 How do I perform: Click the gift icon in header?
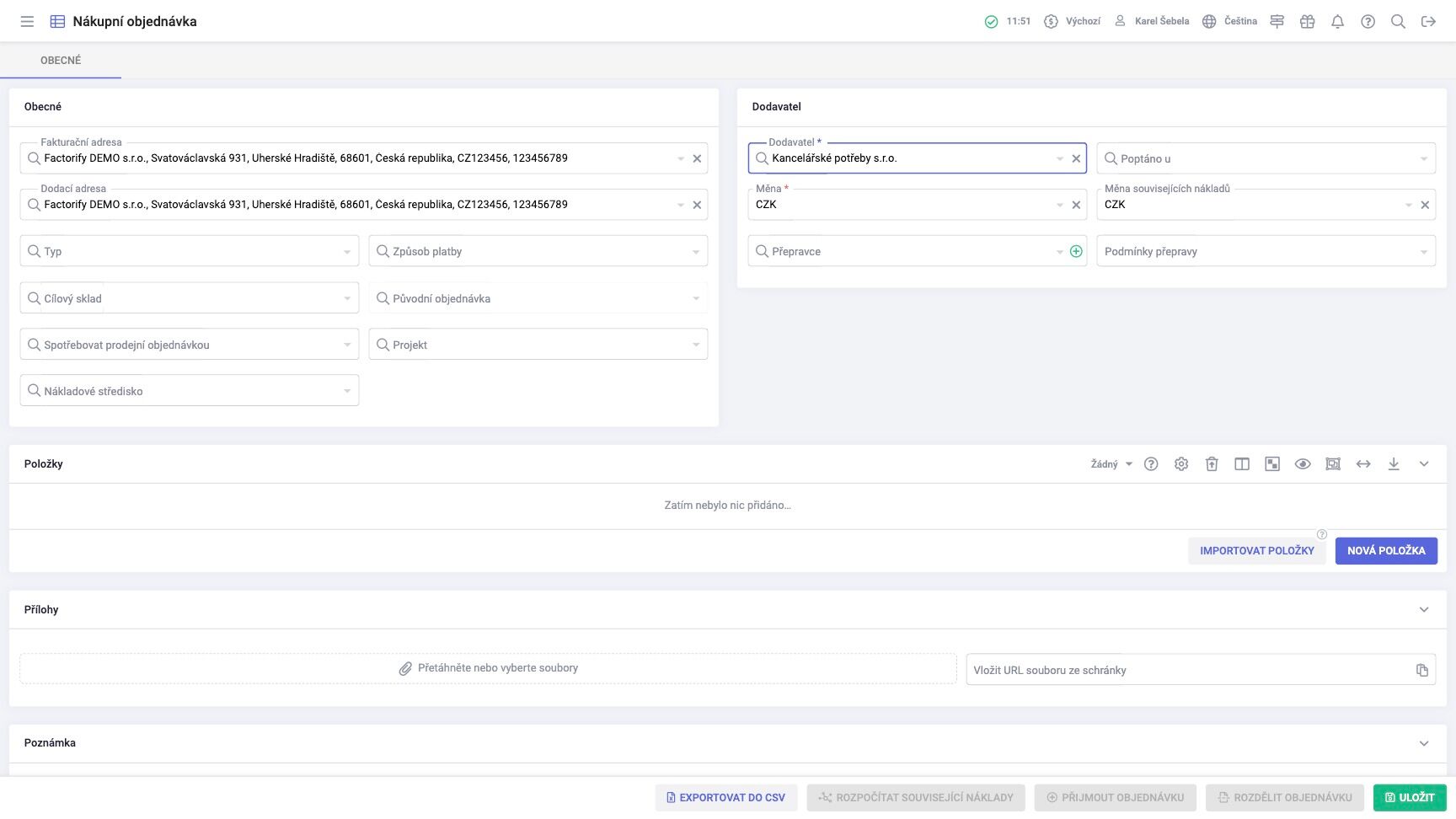click(1307, 22)
